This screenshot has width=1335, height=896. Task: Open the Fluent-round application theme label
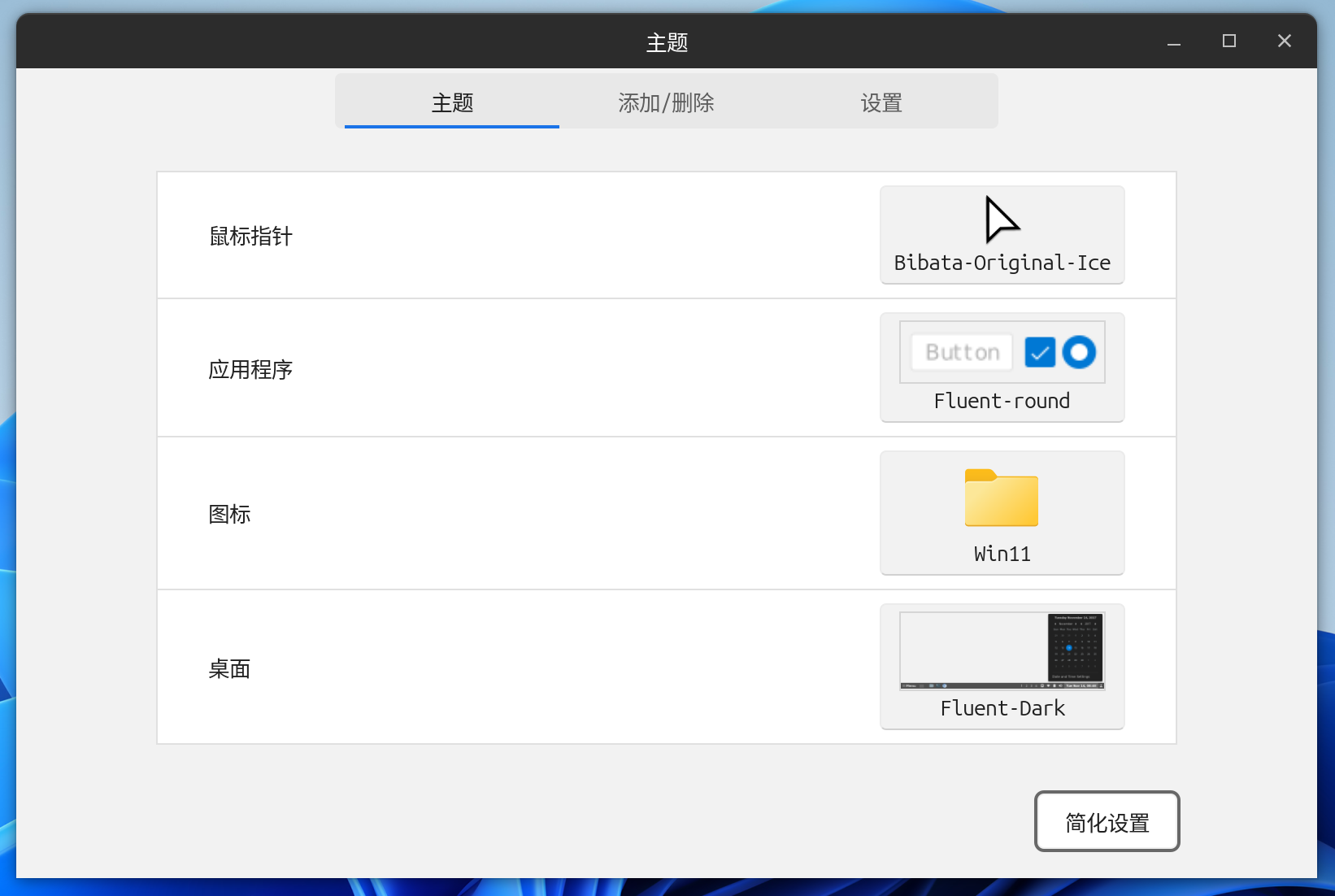click(x=1002, y=401)
